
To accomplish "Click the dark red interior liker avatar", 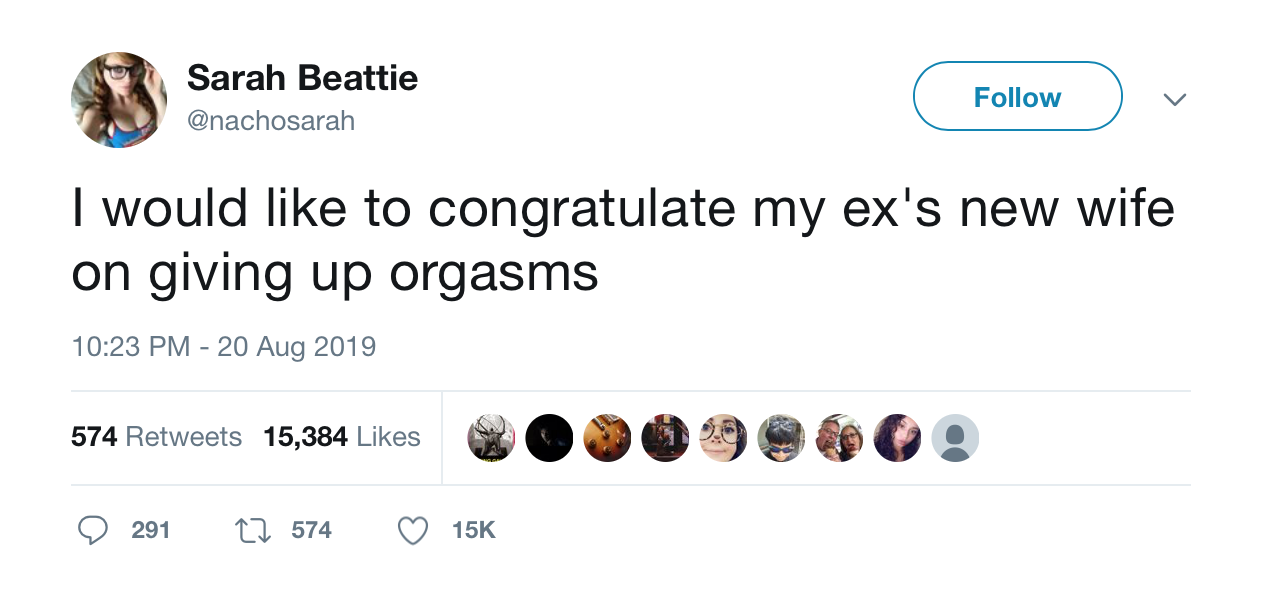I will (x=665, y=438).
